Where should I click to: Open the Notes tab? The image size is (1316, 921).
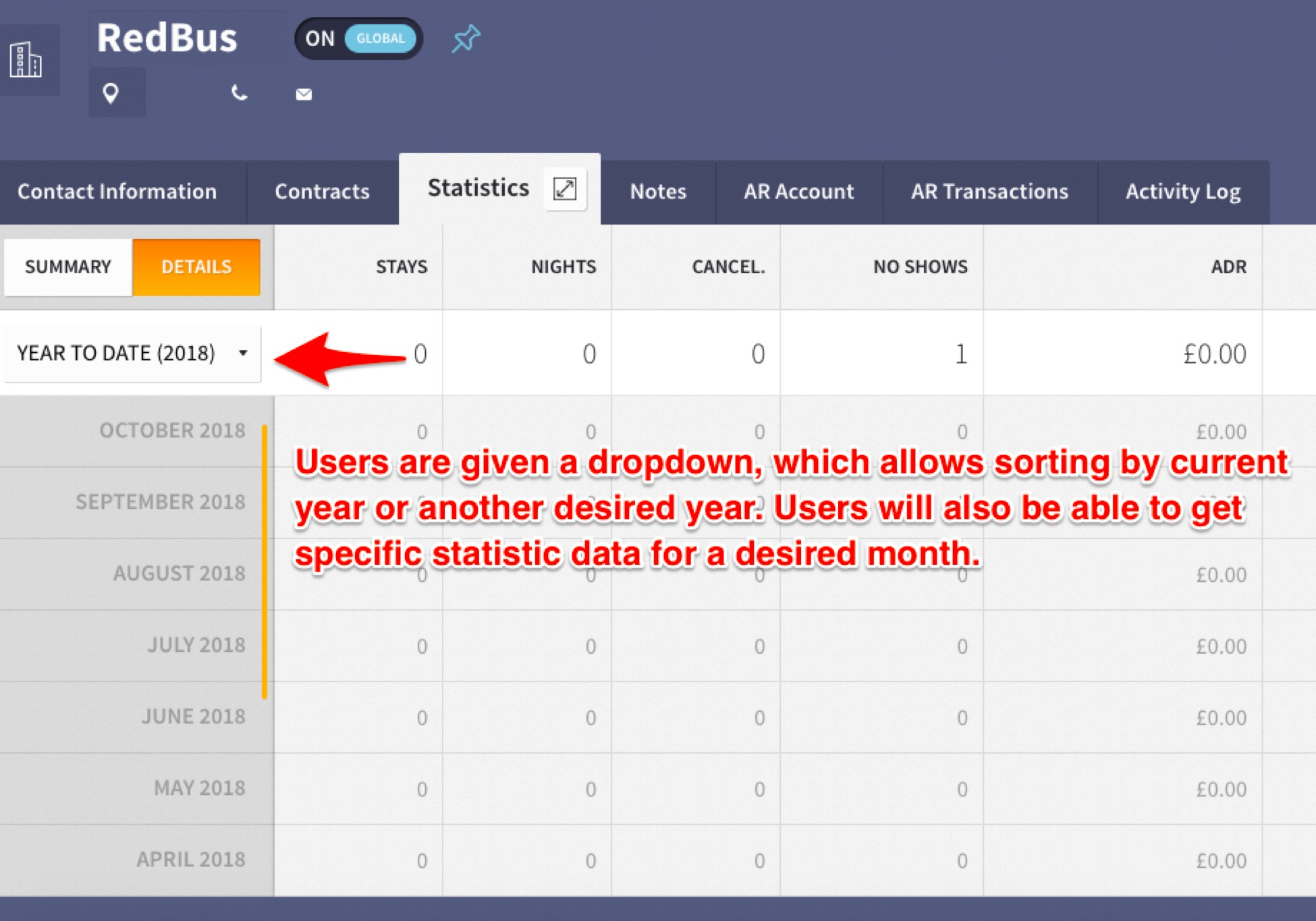tap(658, 192)
